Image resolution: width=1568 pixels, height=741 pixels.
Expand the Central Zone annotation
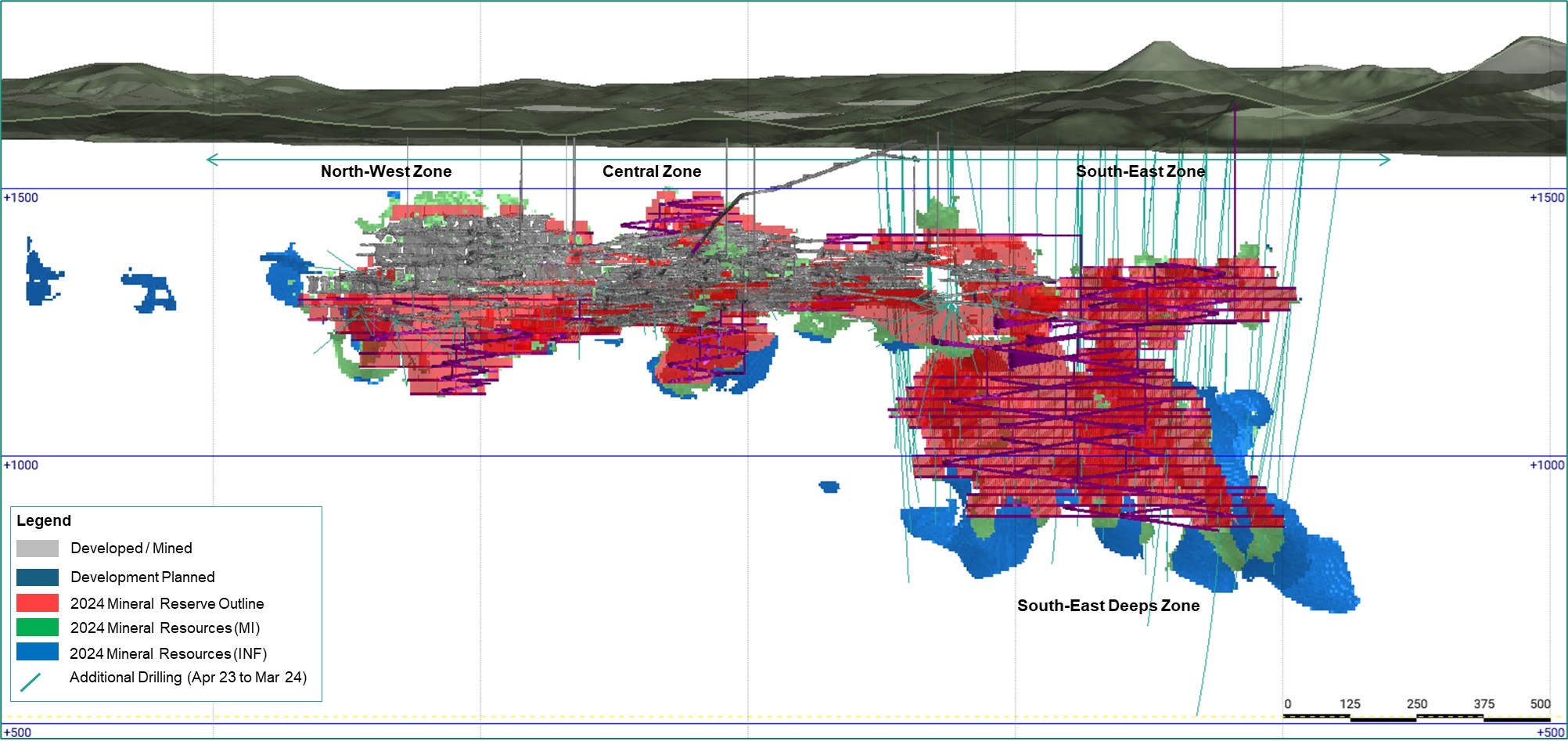[x=652, y=171]
